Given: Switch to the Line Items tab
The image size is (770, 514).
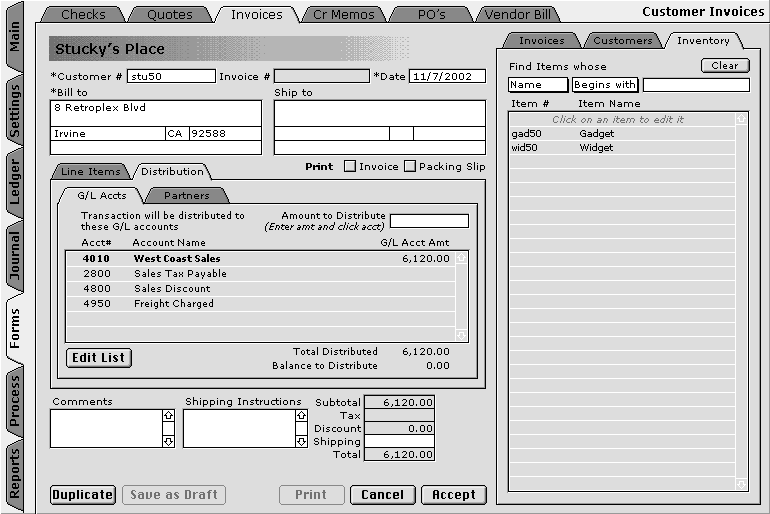Looking at the screenshot, I should pyautogui.click(x=91, y=171).
